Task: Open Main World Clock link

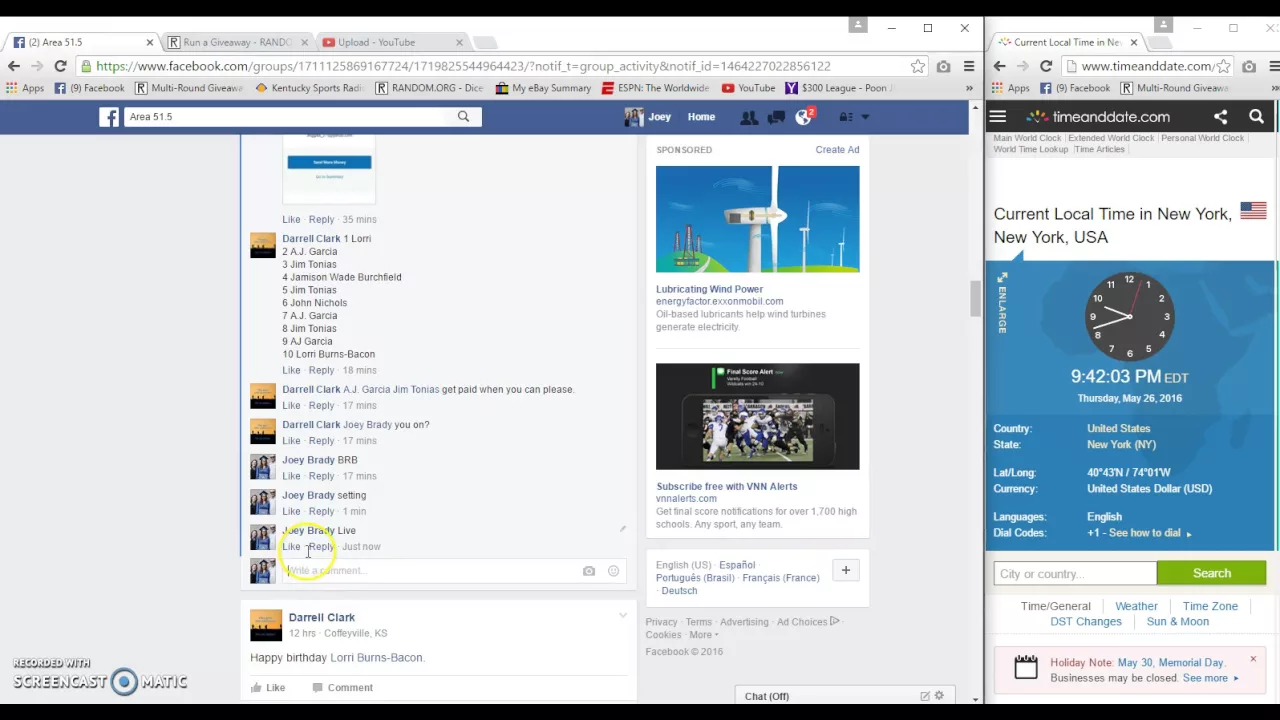Action: 1027,138
